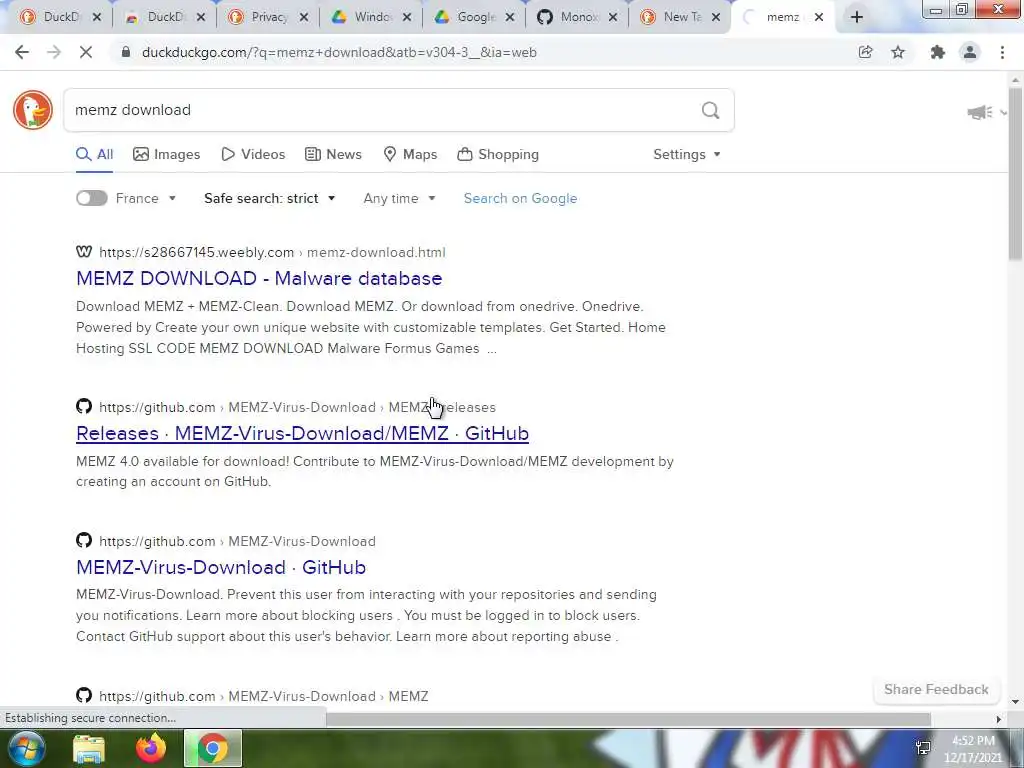Expand the France region dropdown

click(x=146, y=198)
